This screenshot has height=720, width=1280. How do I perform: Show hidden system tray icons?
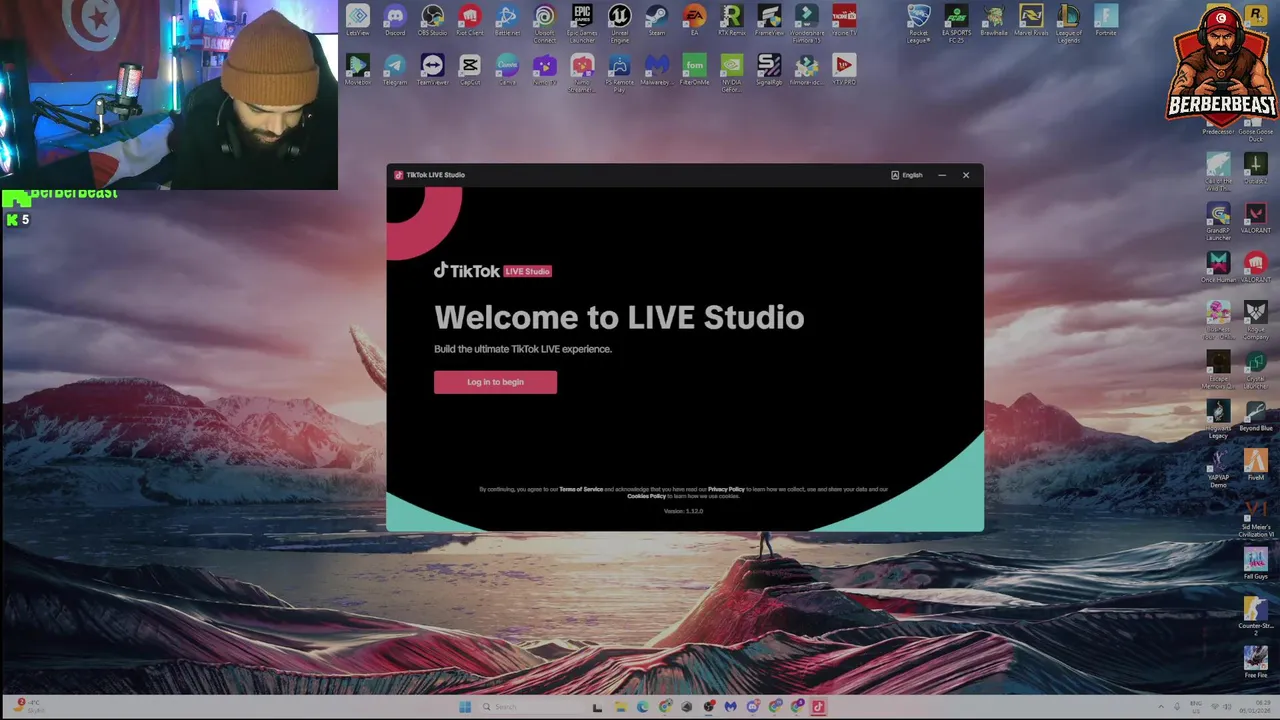click(x=1161, y=707)
